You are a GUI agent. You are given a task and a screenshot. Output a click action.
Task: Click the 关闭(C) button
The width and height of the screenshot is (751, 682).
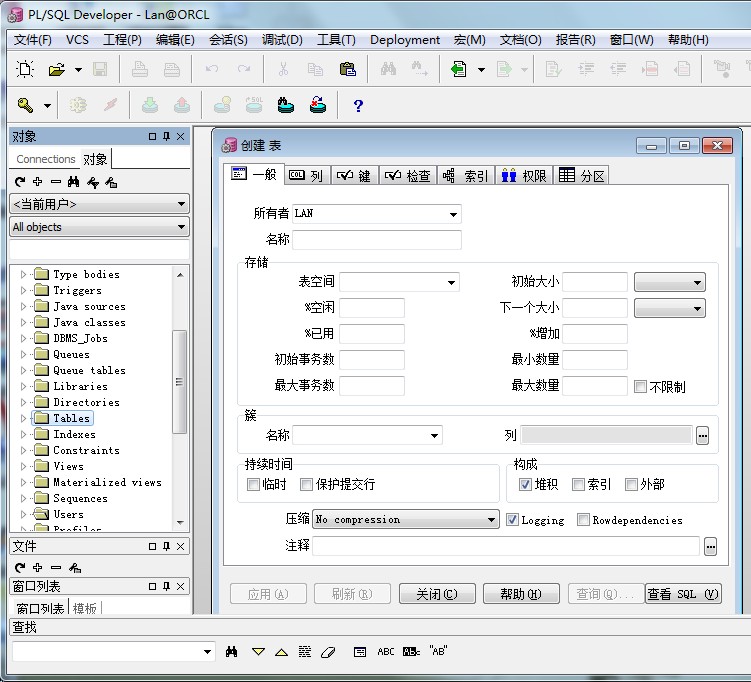point(437,594)
